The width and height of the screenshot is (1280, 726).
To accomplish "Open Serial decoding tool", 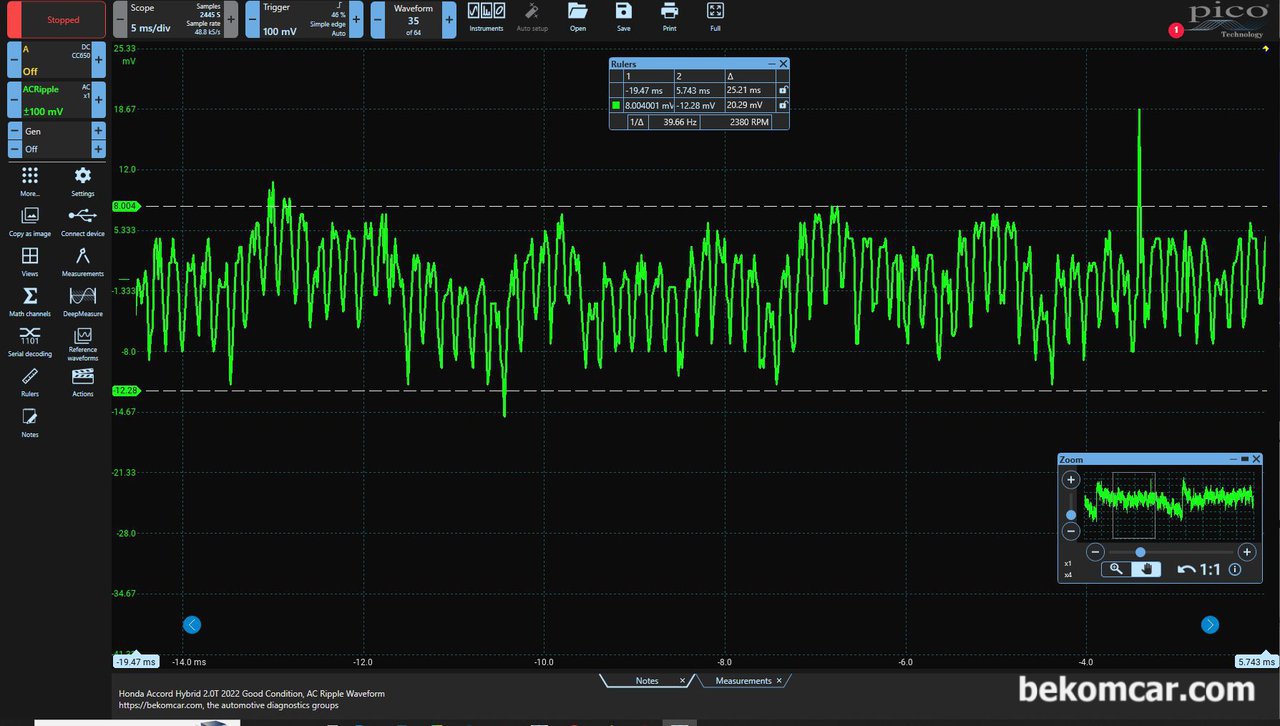I will (x=30, y=341).
